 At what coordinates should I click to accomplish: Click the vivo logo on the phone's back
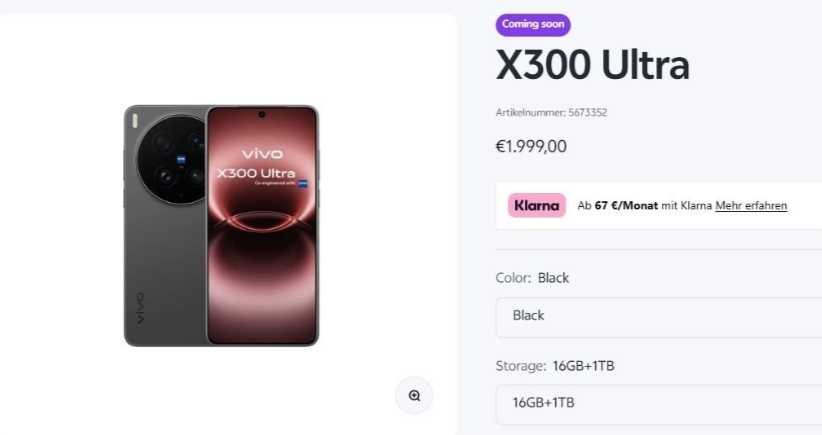pyautogui.click(x=139, y=308)
